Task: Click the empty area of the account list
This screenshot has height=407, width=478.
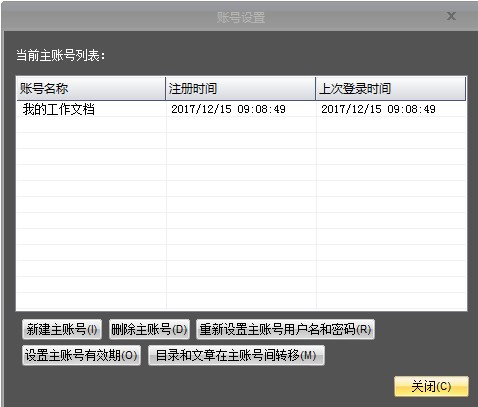Action: [x=241, y=213]
